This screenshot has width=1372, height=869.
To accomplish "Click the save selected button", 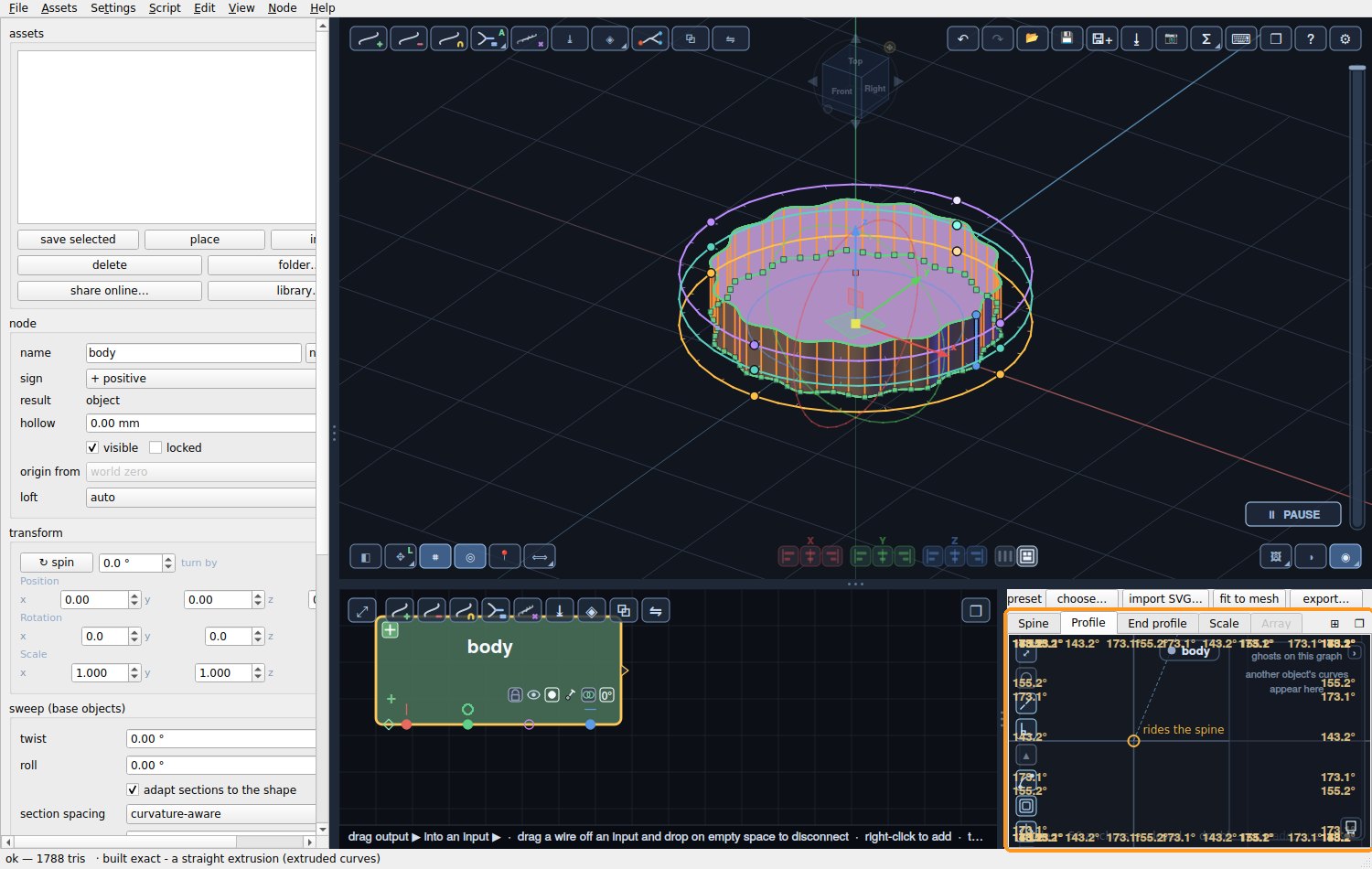I will point(78,239).
